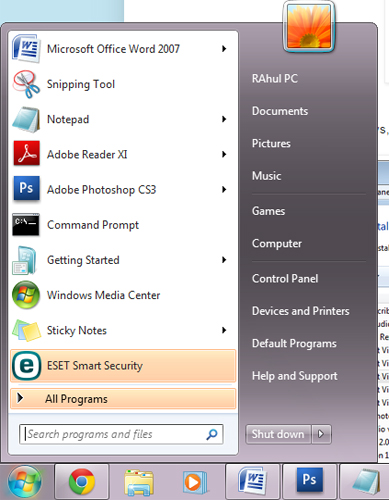389x500 pixels.
Task: Expand Word 2007 recent documents arrow
Action: click(x=224, y=49)
